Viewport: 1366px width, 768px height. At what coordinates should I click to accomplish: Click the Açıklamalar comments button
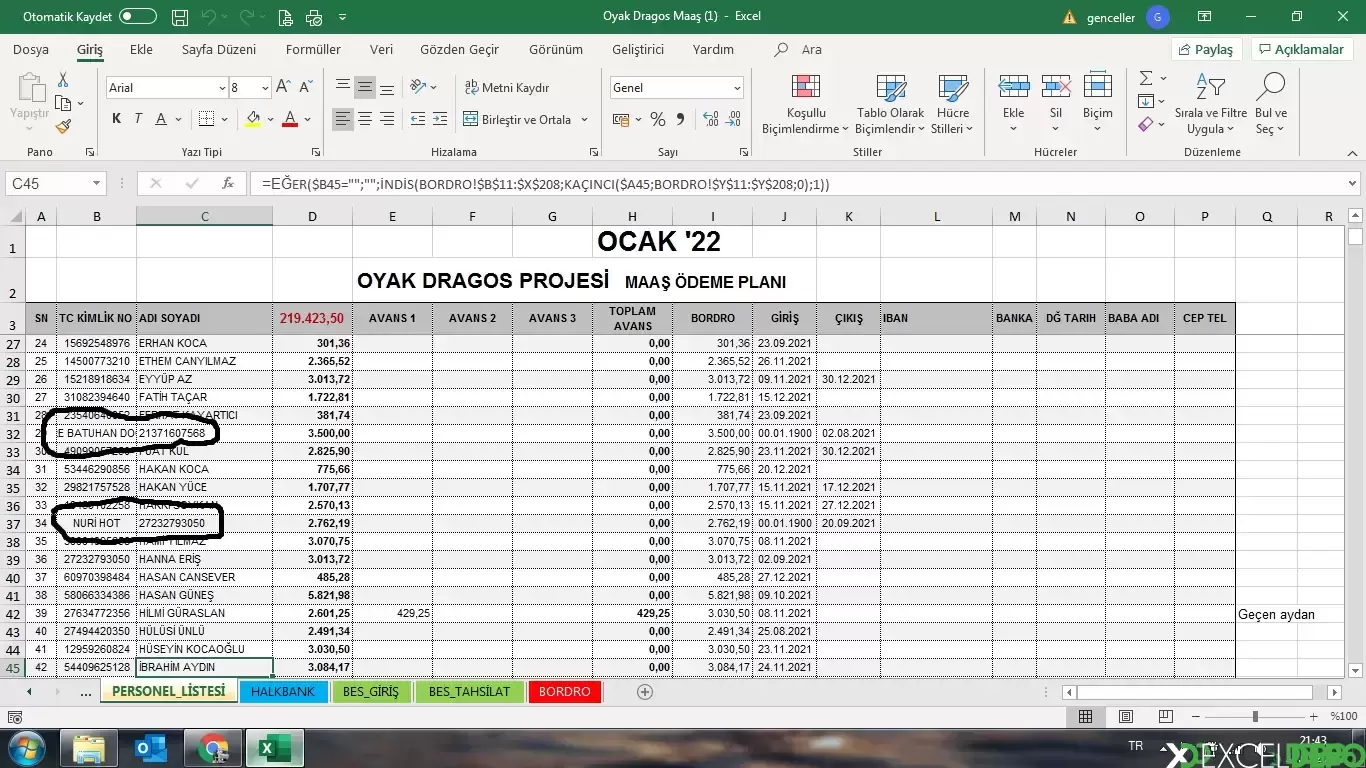coord(1302,49)
